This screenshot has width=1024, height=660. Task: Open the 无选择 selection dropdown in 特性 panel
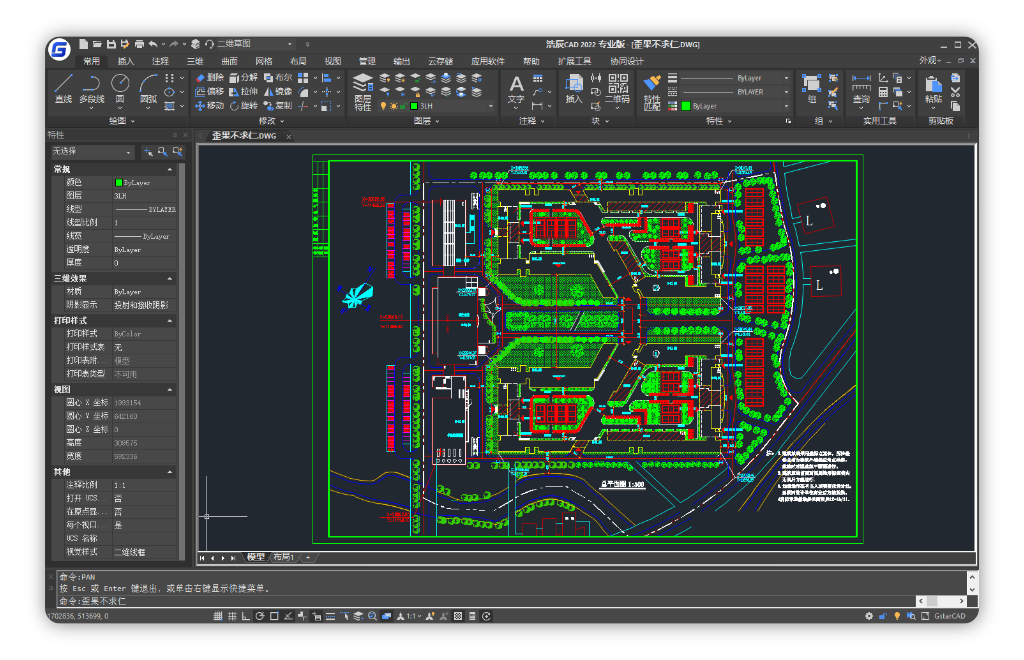click(92, 151)
